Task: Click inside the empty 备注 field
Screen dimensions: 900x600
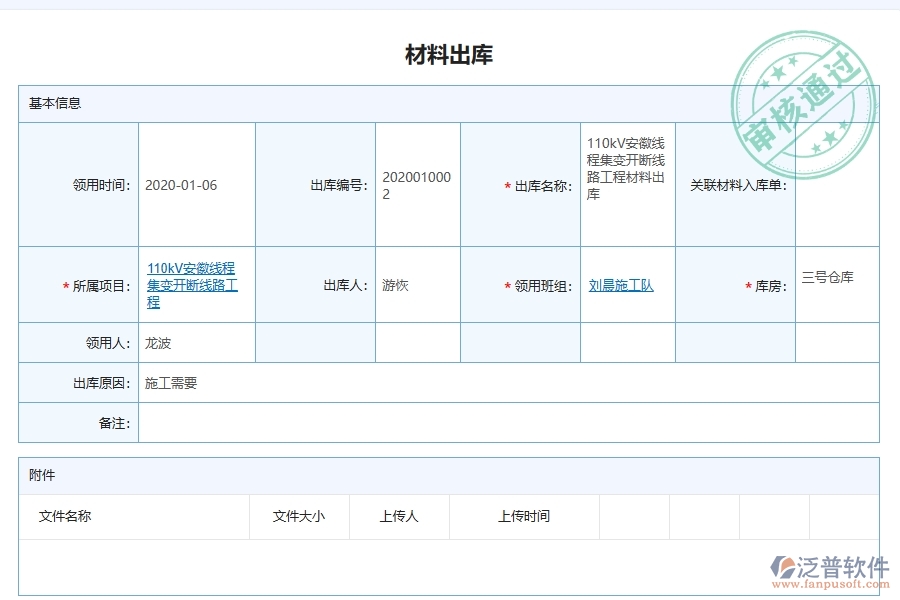Action: pyautogui.click(x=400, y=422)
